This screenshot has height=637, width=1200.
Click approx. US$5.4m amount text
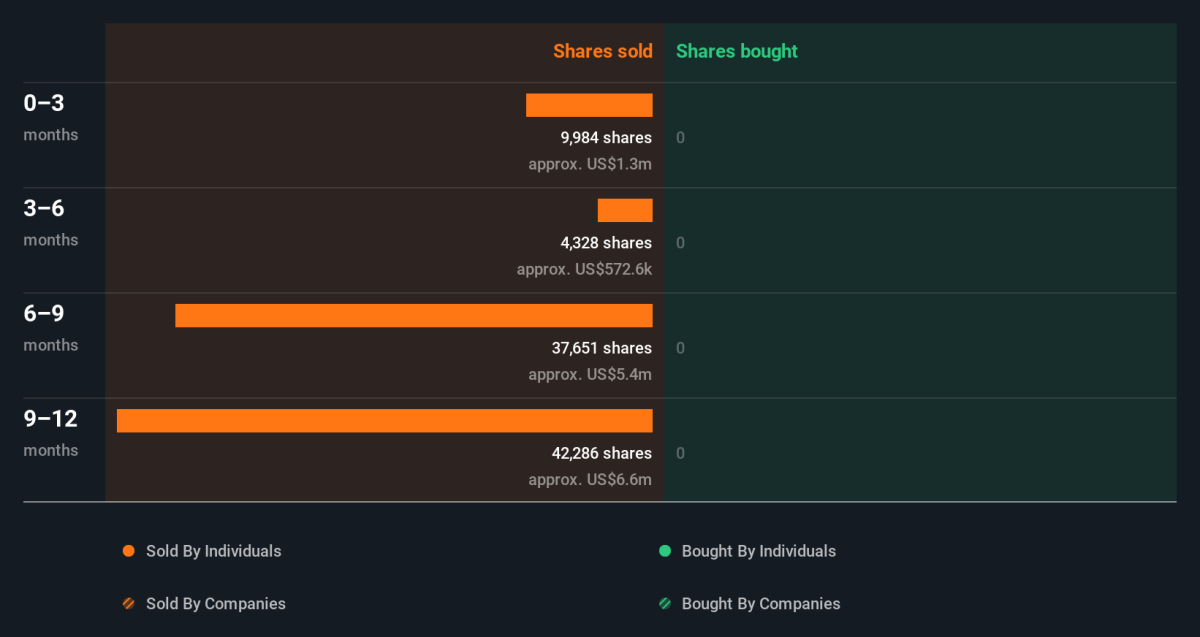590,375
